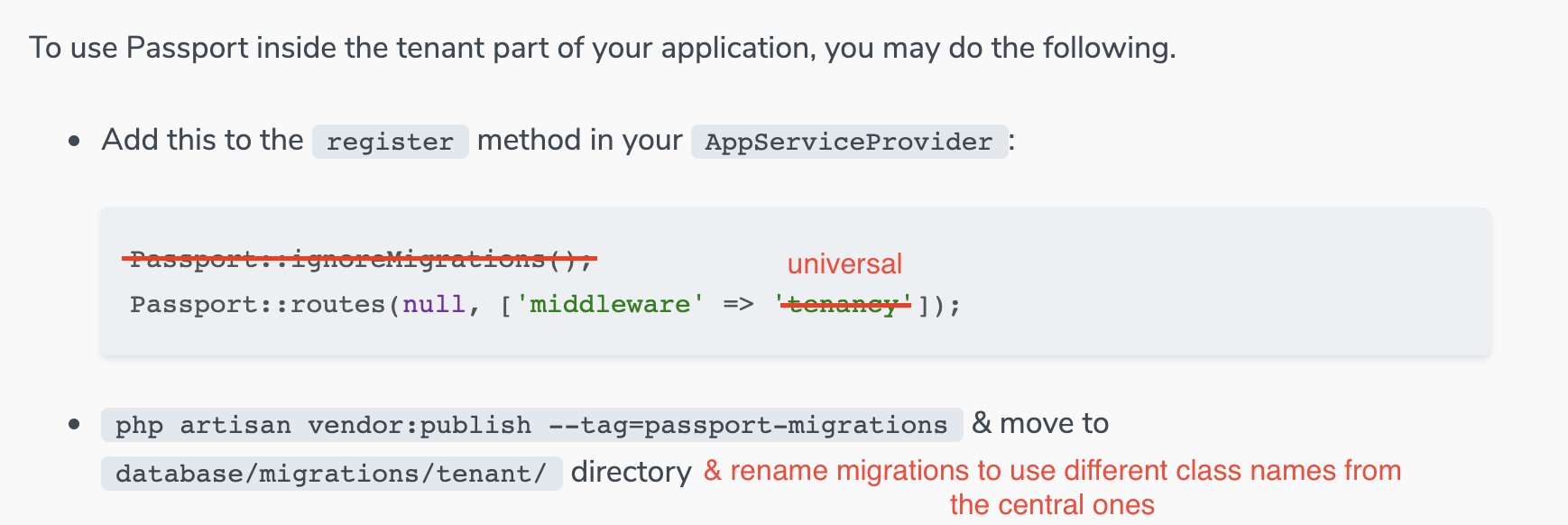Image resolution: width=1568 pixels, height=525 pixels.
Task: Click the bullet before the php artisan command
Action: (75, 424)
